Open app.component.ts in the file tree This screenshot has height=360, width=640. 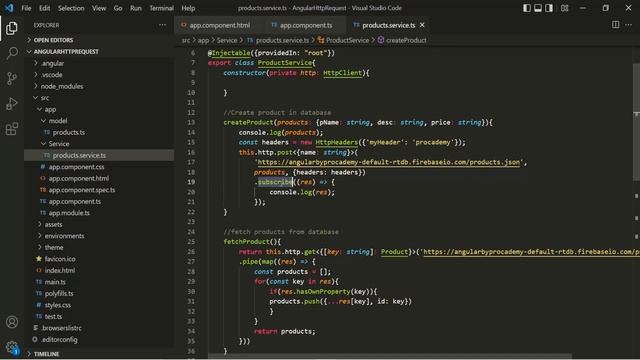(x=99, y=201)
